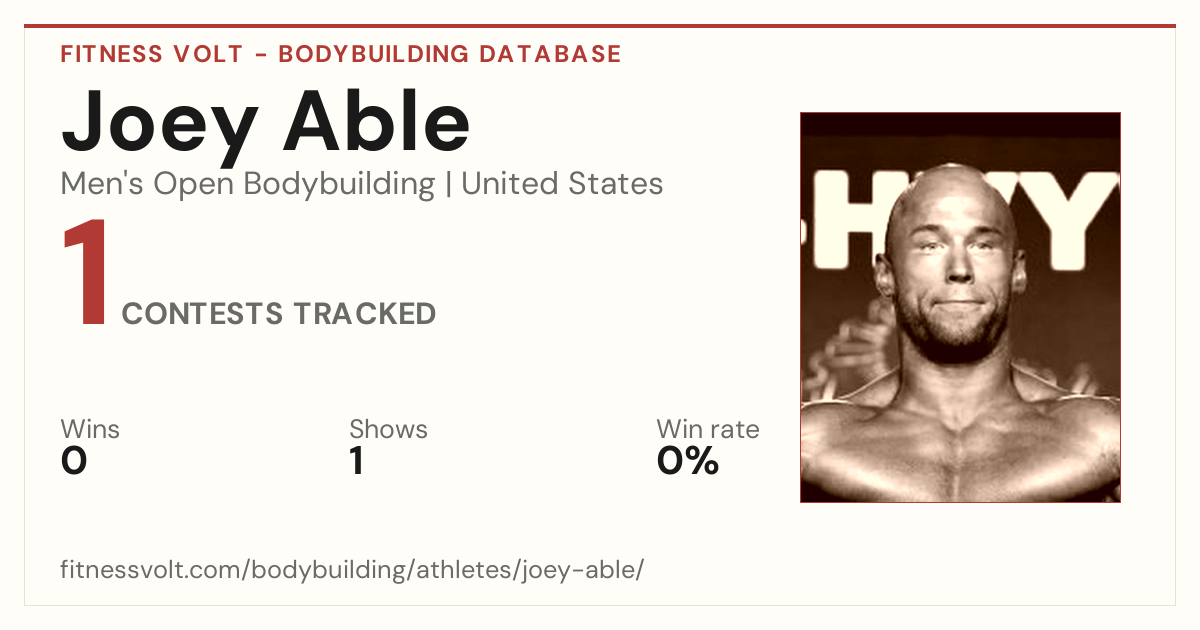Click the Wins value 0
1200x630 pixels.
(x=74, y=461)
